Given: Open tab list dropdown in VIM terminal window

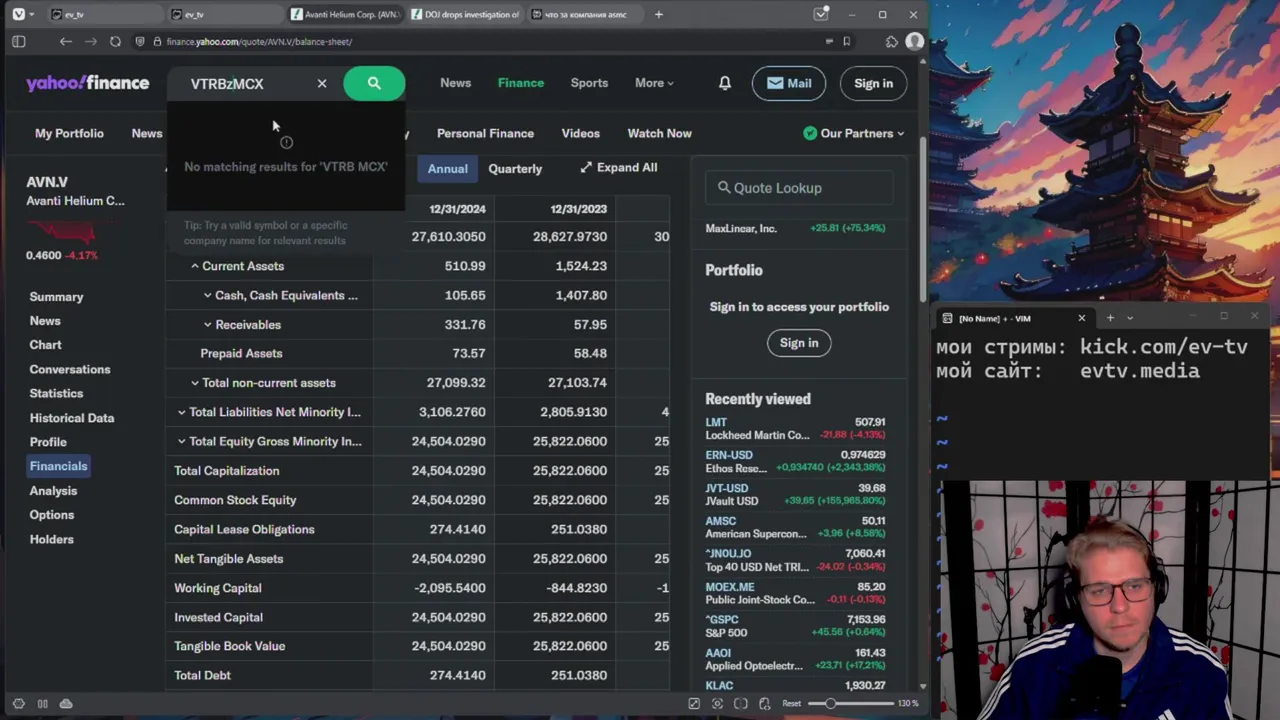Looking at the screenshot, I should point(1130,318).
